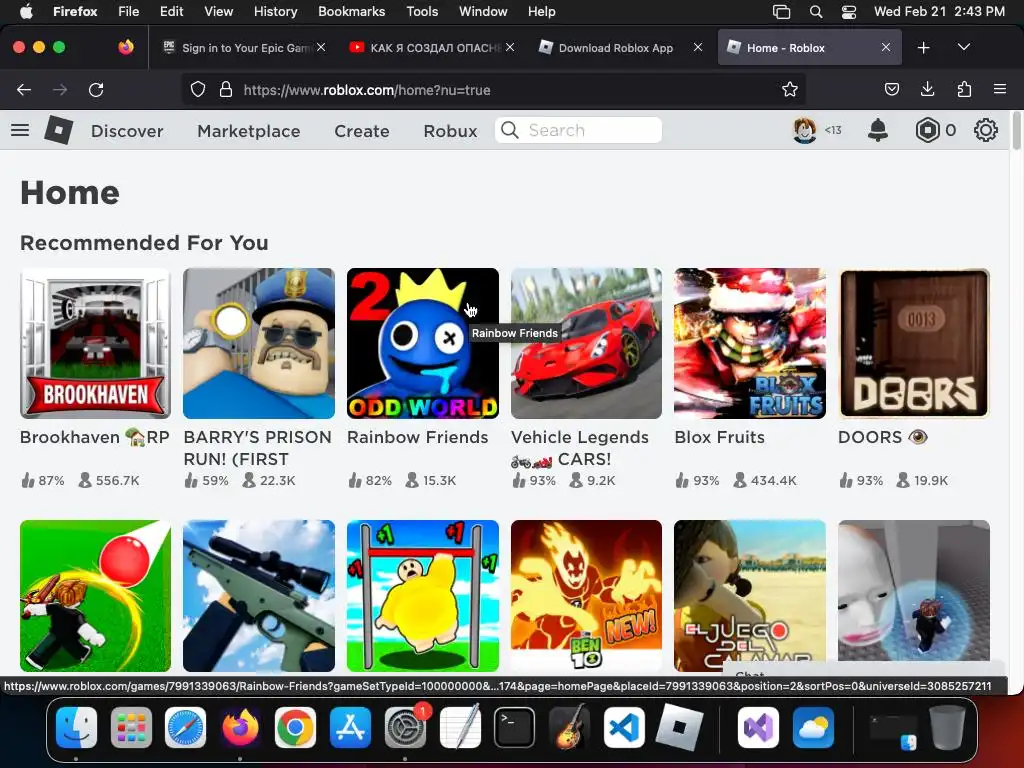This screenshot has width=1024, height=768.
Task: Open the Marketplace page
Action: pyautogui.click(x=249, y=131)
